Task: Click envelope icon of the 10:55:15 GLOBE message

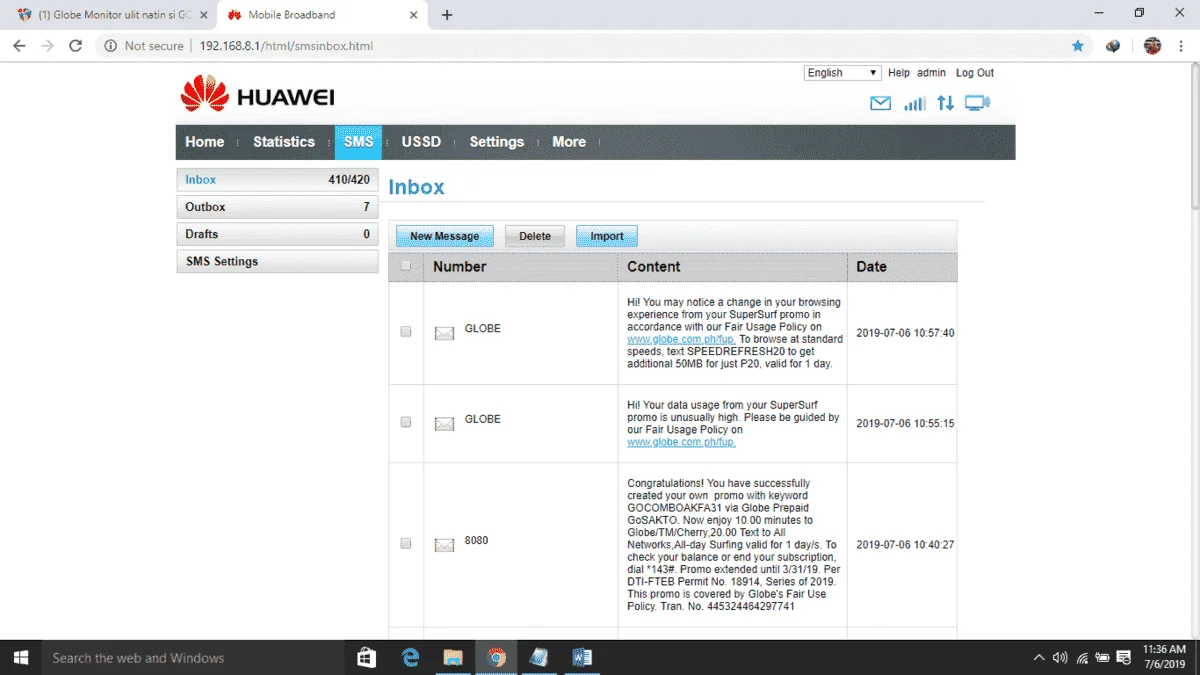Action: click(x=444, y=424)
